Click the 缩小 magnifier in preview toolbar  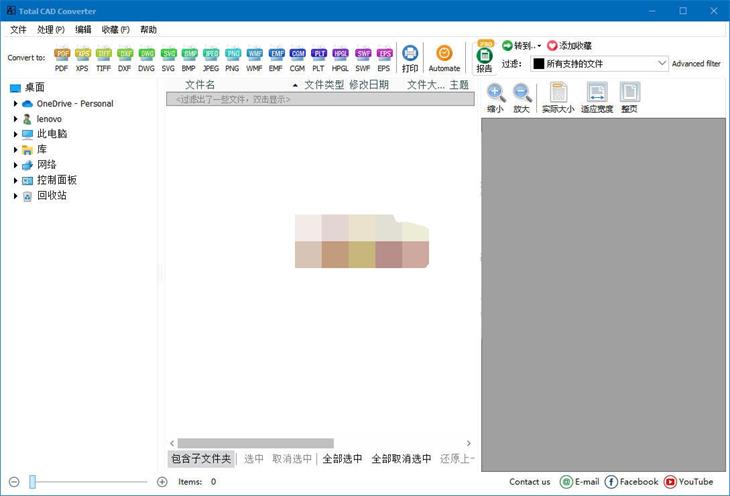coord(495,98)
